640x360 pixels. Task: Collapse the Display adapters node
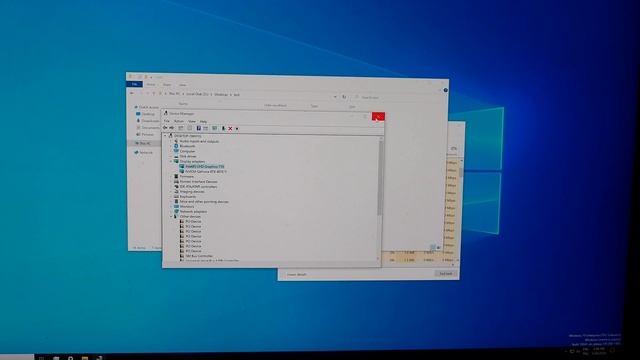point(171,161)
